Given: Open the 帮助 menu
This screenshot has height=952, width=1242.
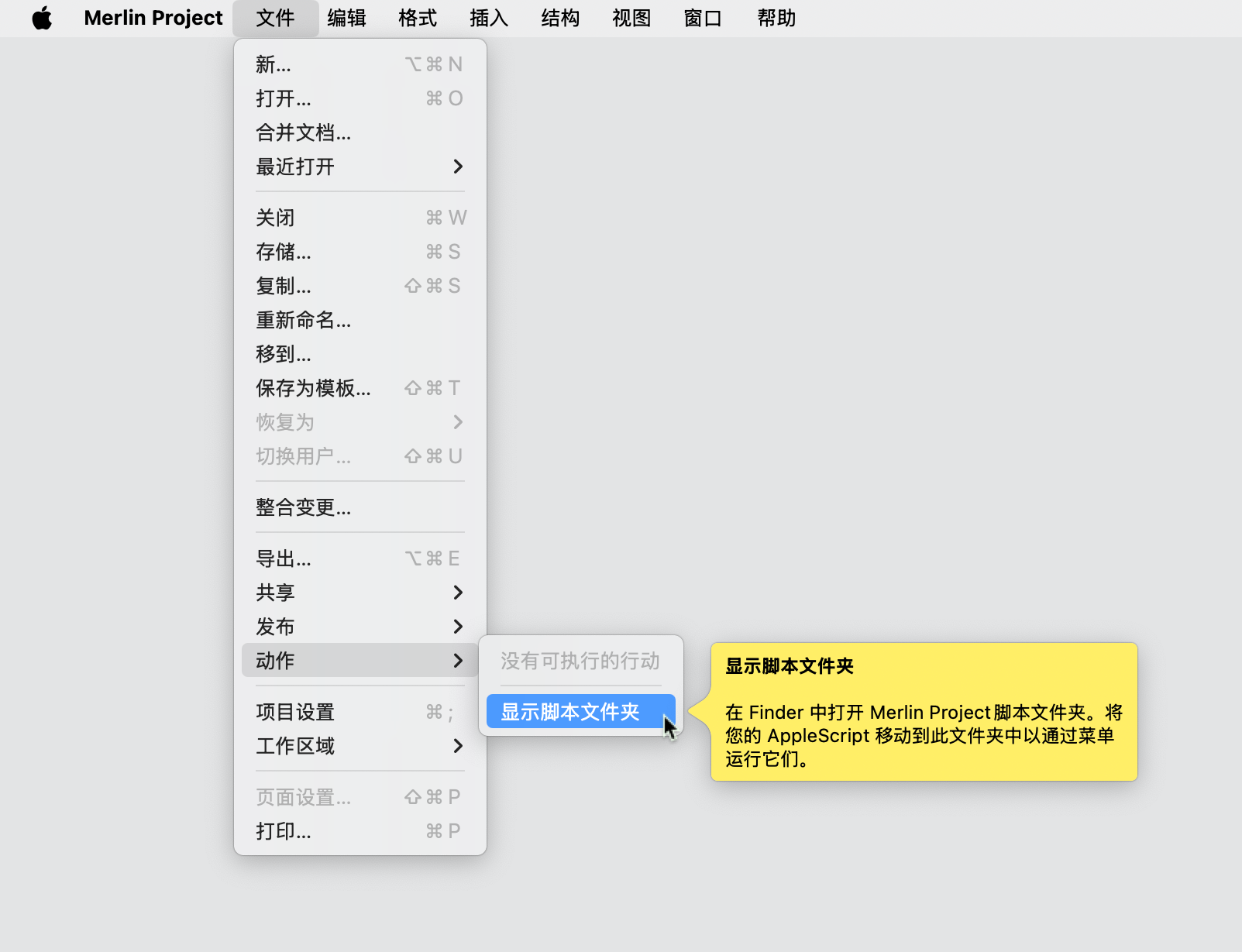Looking at the screenshot, I should point(776,18).
